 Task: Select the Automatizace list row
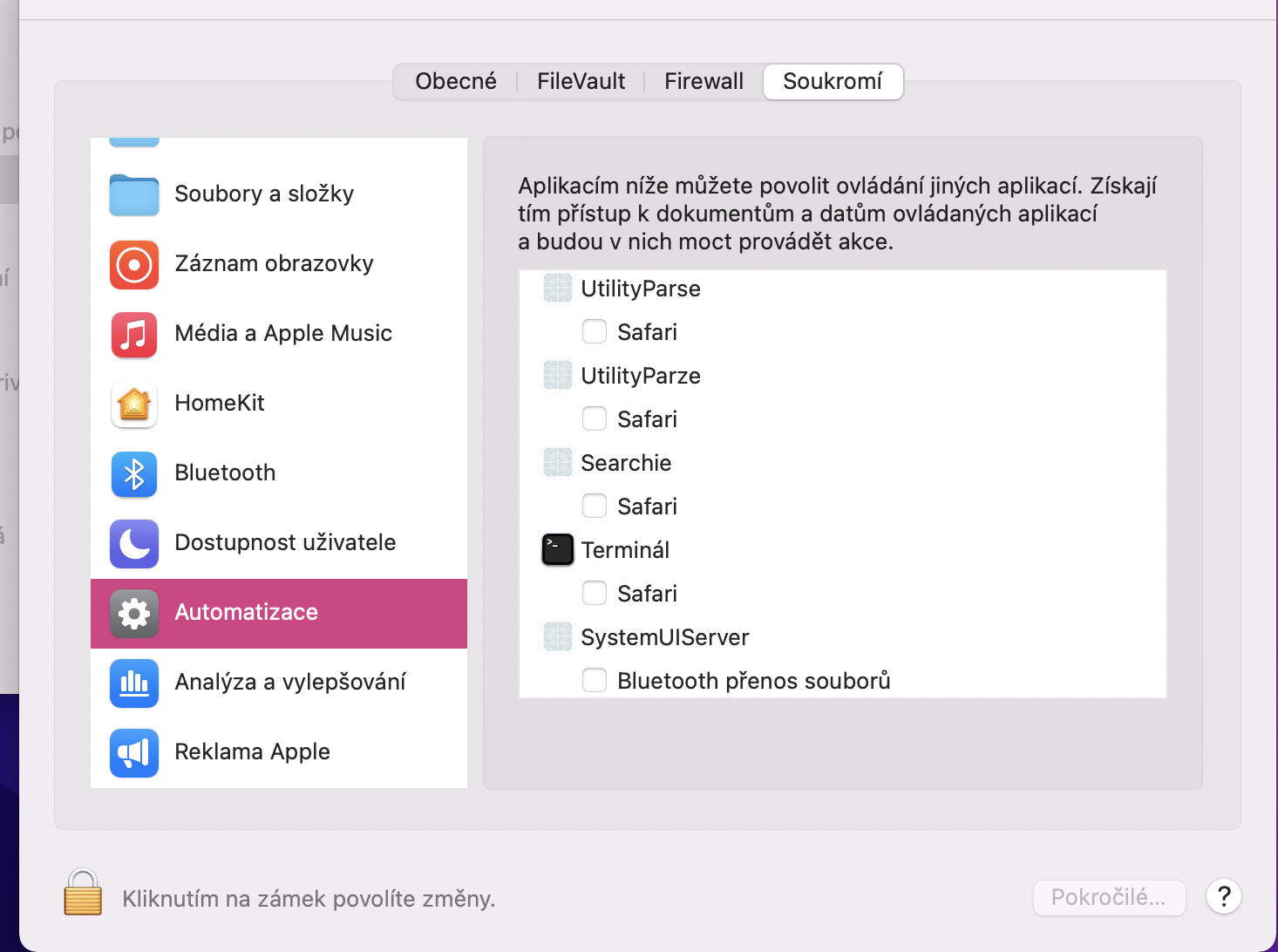[x=279, y=613]
